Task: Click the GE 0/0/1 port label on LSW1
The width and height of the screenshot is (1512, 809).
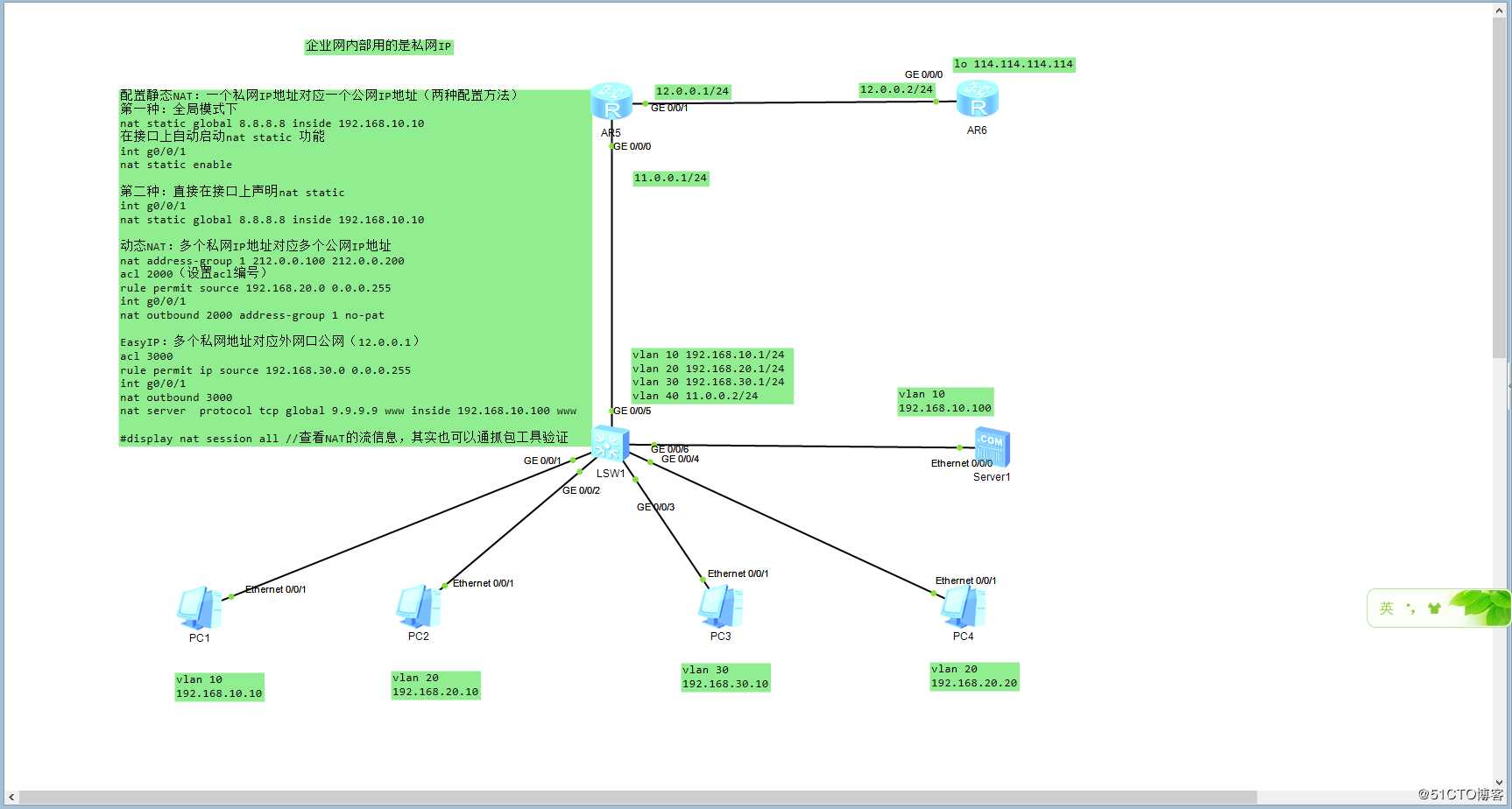Action: (542, 461)
